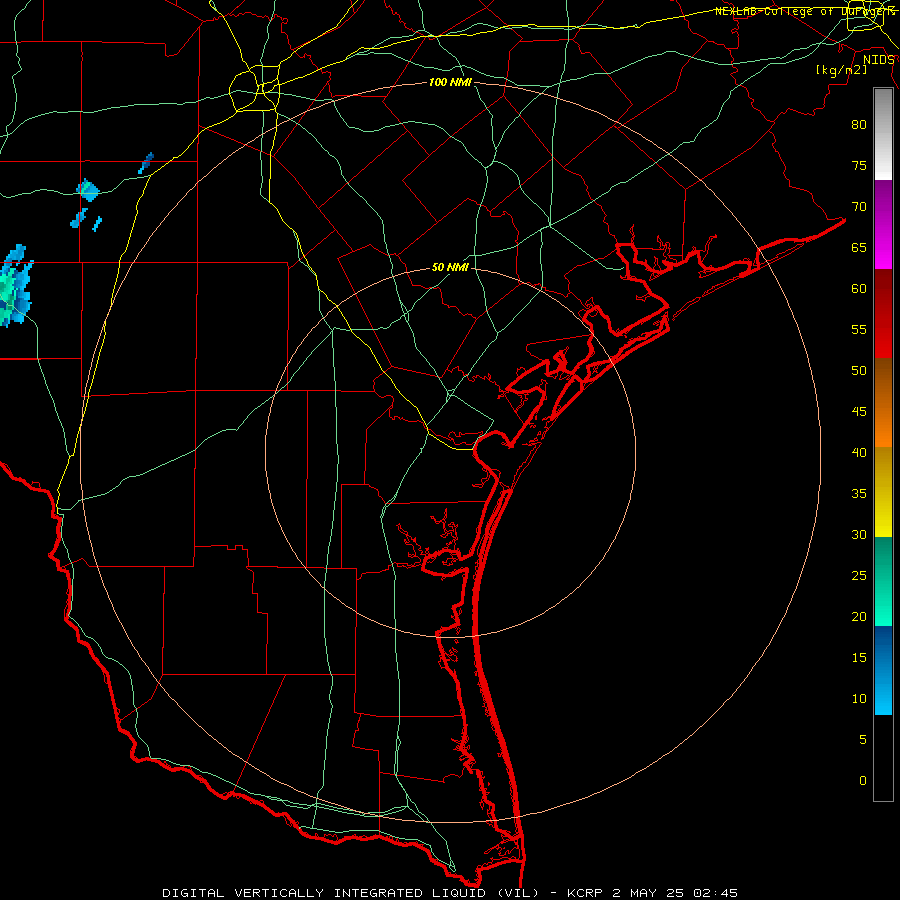Click the "NIDS" label above the scale
Viewport: 900px width, 900px height.
pos(879,60)
